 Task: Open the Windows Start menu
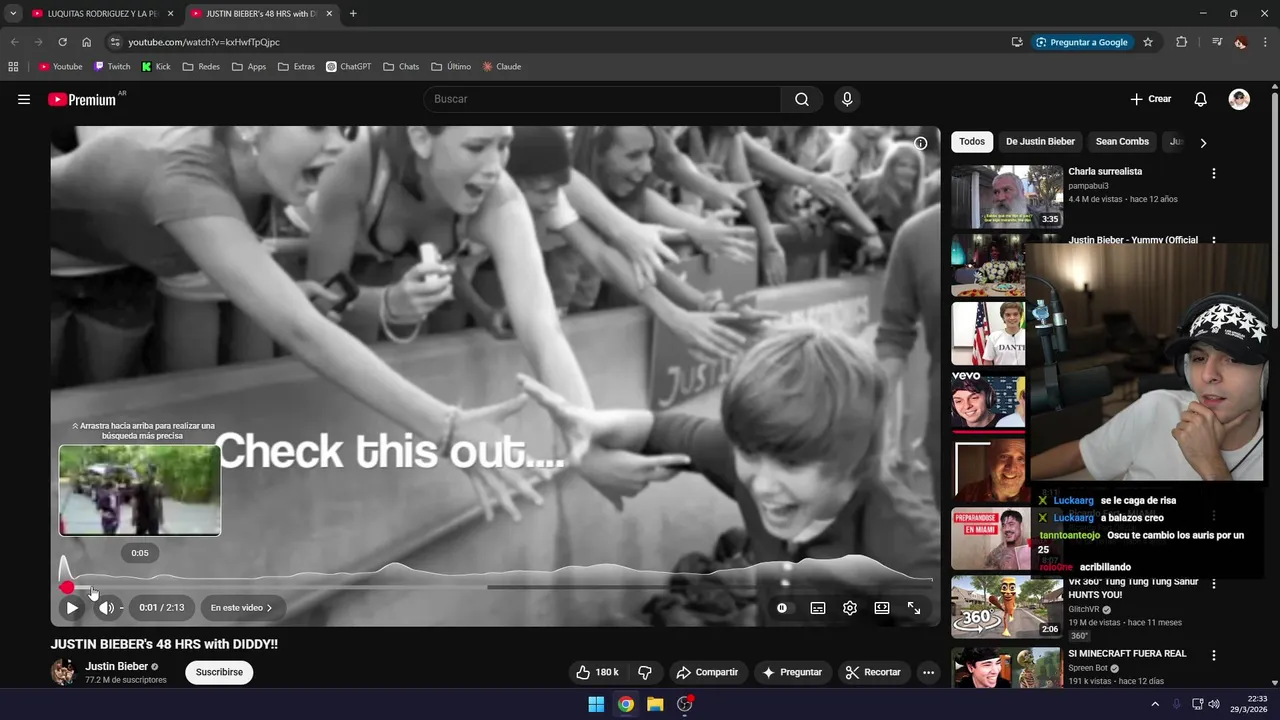pos(596,704)
